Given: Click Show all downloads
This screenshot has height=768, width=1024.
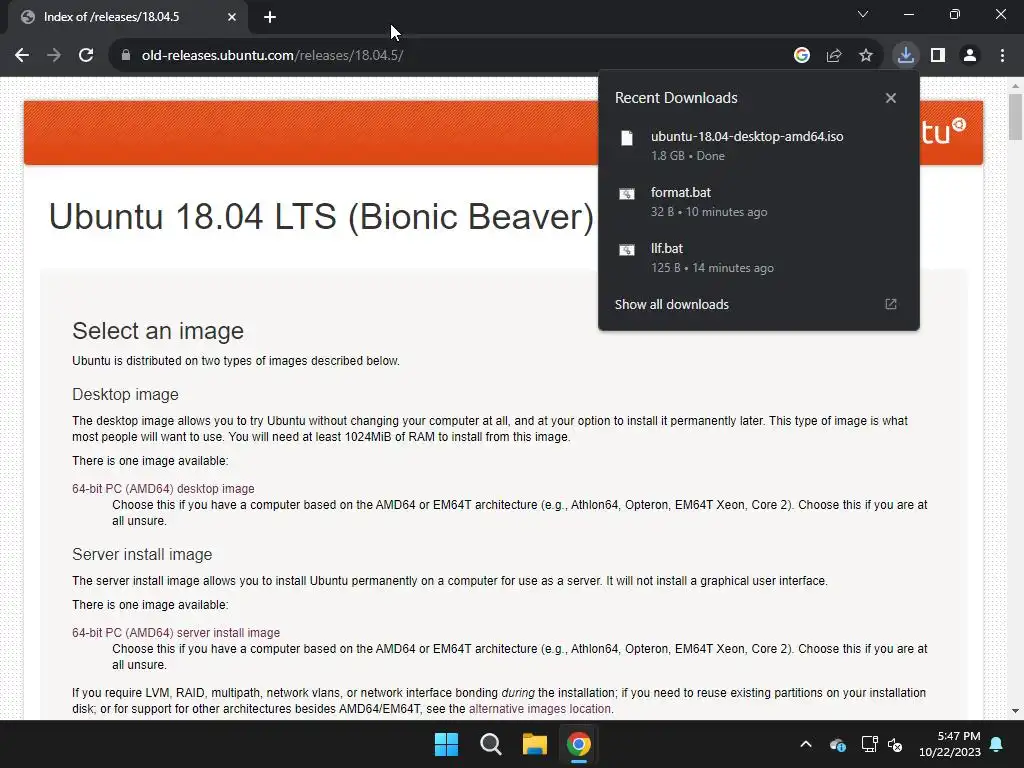Looking at the screenshot, I should click(x=671, y=304).
